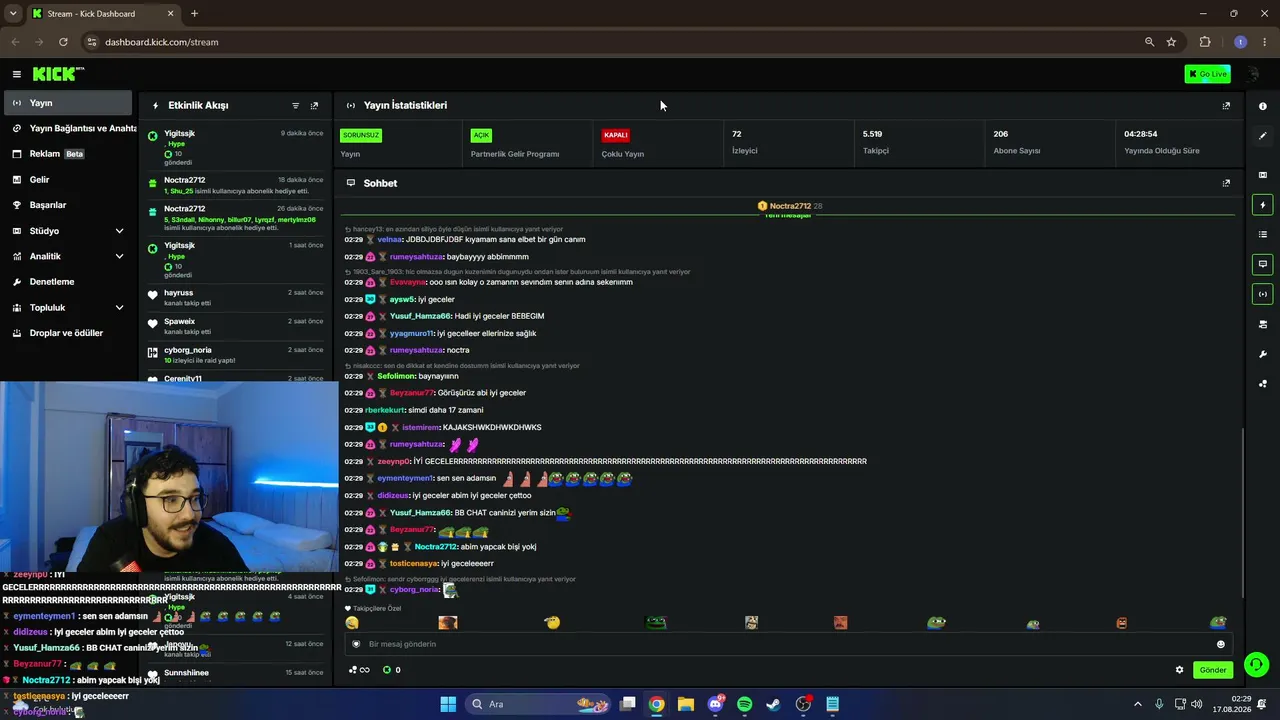Open the Gelir page
This screenshot has height=720, width=1280.
pyautogui.click(x=68, y=180)
